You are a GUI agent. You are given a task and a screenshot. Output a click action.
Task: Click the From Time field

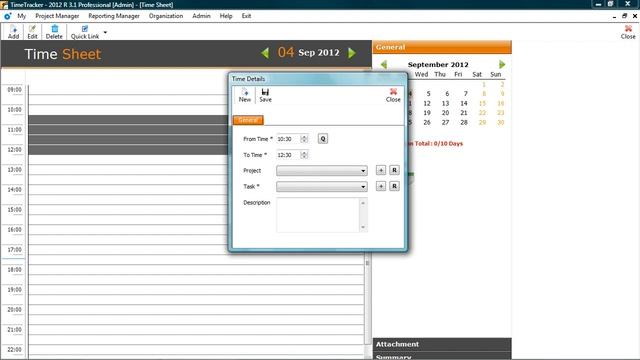click(288, 139)
